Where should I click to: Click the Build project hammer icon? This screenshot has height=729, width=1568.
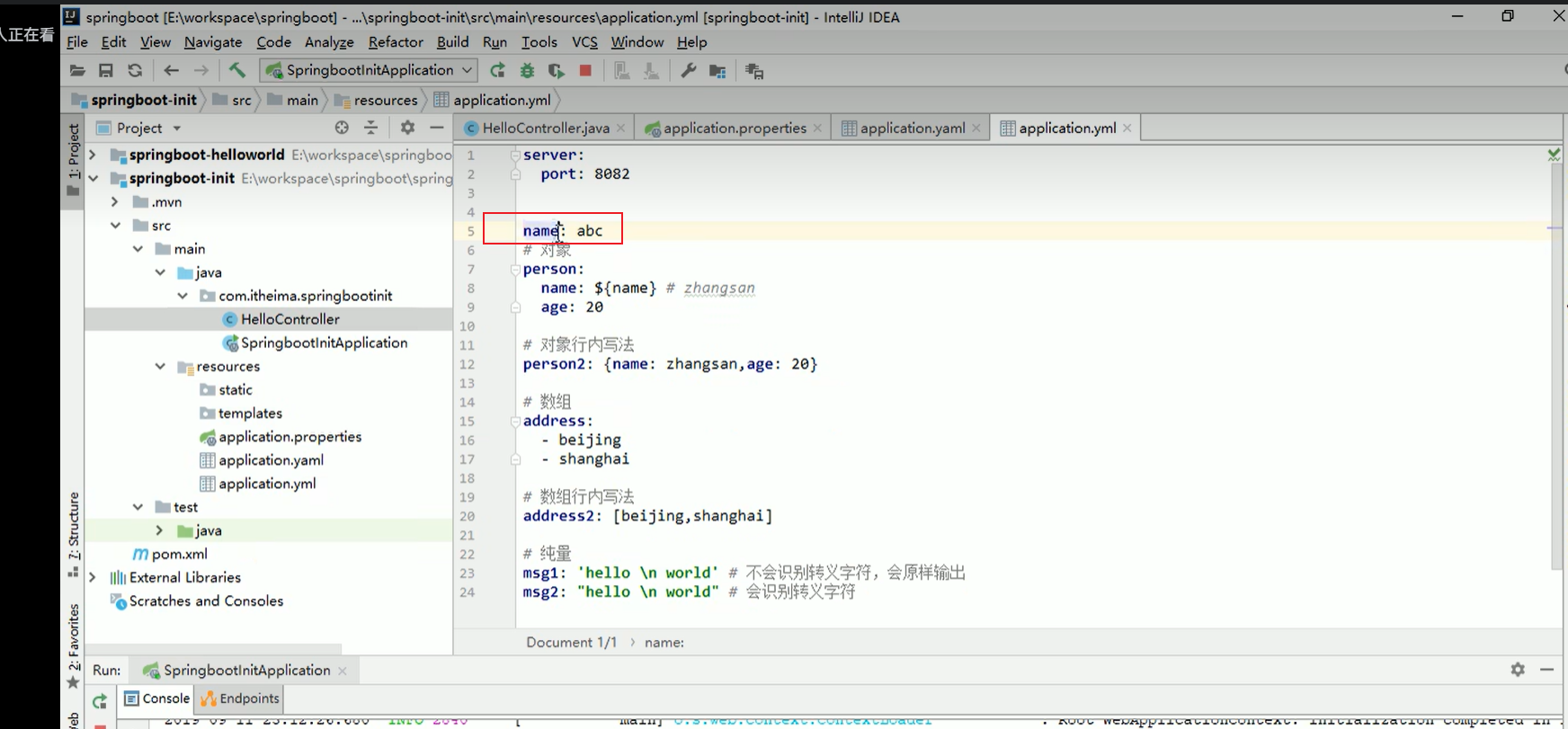[237, 70]
